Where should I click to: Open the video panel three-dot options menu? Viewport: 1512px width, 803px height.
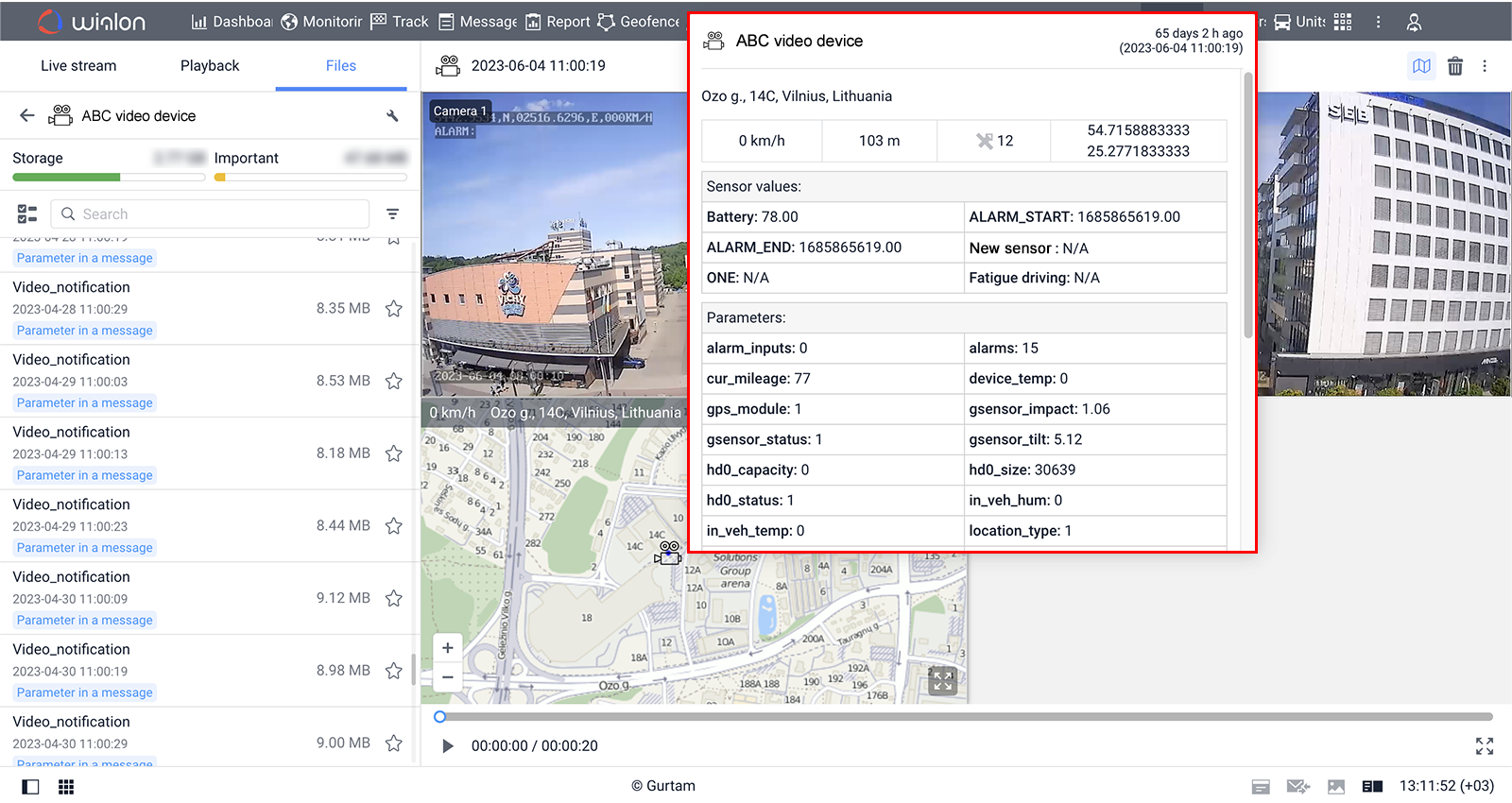point(1485,66)
